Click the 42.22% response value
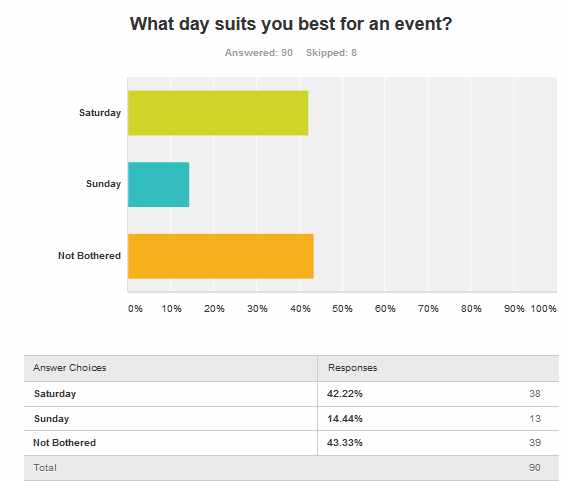This screenshot has height=481, width=564. pyautogui.click(x=345, y=394)
